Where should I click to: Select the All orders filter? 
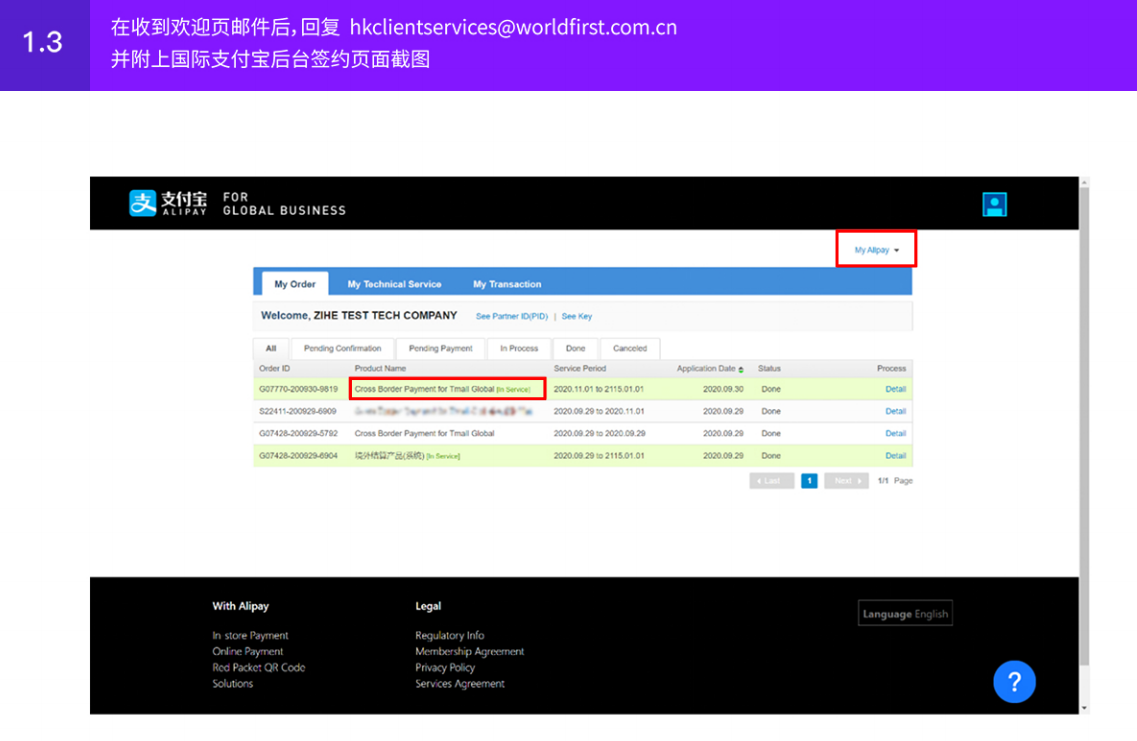[270, 348]
